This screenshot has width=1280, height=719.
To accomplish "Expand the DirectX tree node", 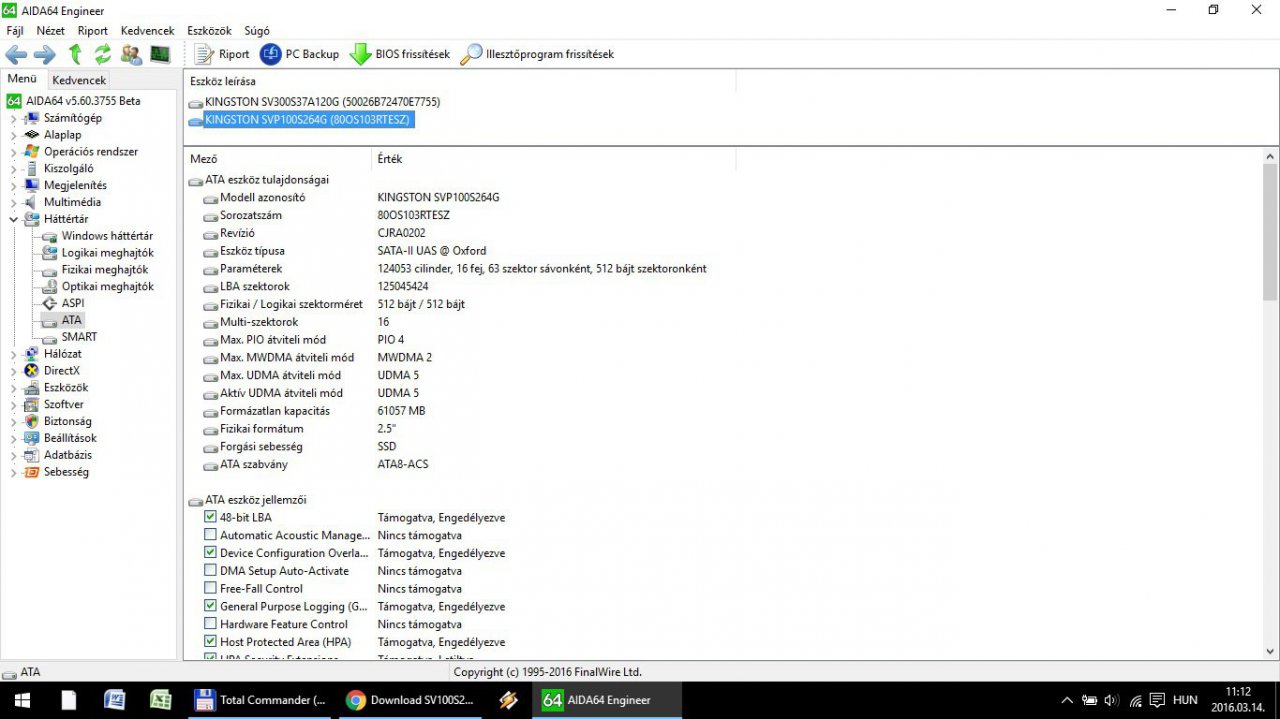I will click(13, 370).
